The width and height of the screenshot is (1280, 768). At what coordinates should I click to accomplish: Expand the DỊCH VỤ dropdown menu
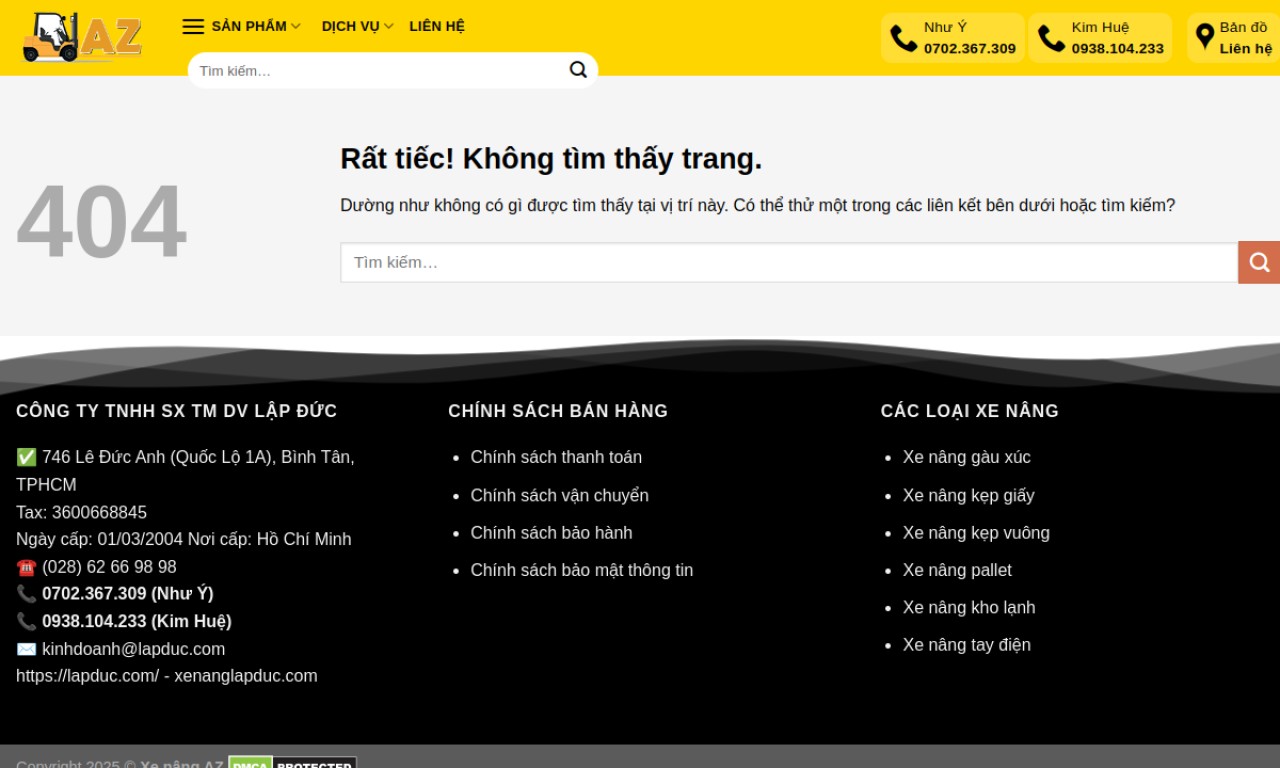coord(357,26)
